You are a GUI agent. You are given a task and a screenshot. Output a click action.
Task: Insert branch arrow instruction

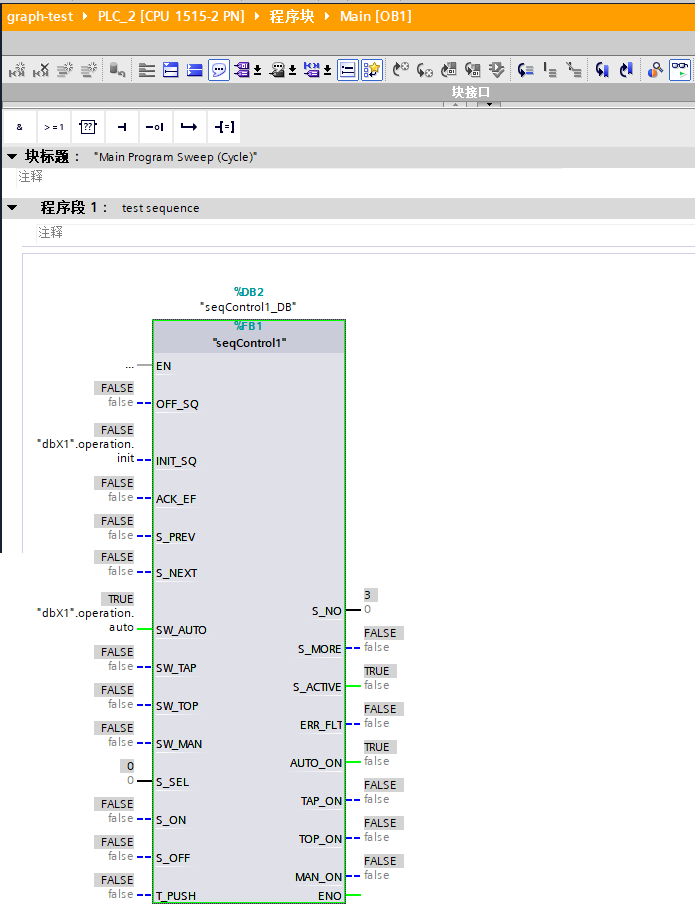coord(189,127)
